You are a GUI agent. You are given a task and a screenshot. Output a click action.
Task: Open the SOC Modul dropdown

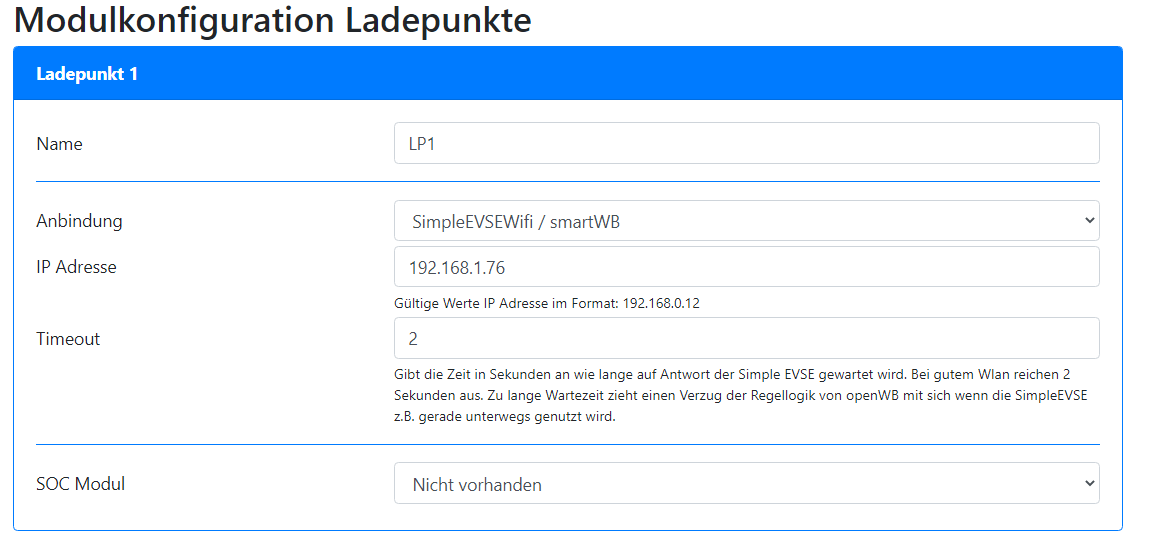tap(746, 484)
